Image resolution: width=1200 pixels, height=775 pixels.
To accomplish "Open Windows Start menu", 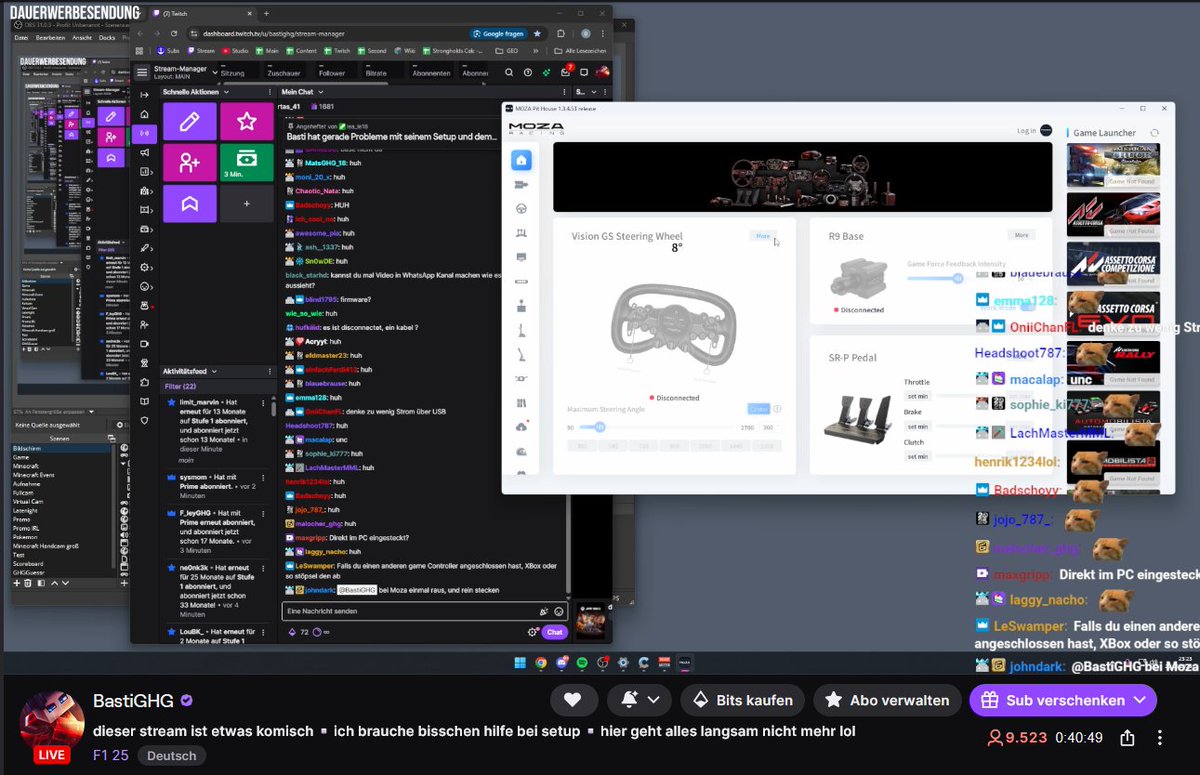I will tap(519, 663).
